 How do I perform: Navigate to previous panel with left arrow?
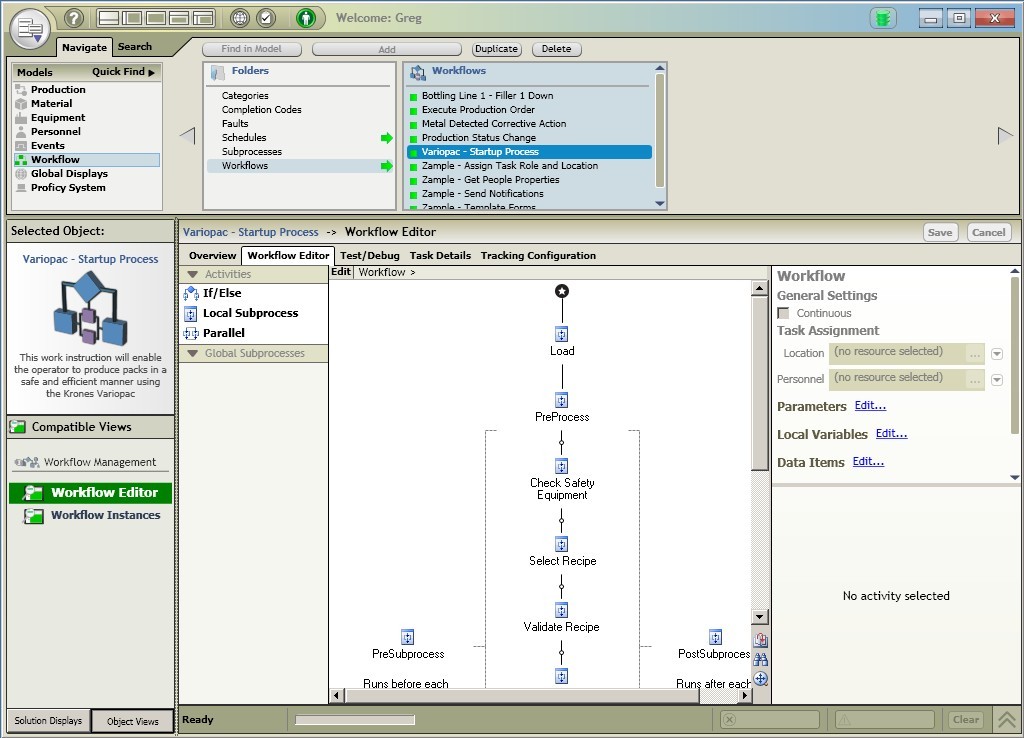(188, 136)
